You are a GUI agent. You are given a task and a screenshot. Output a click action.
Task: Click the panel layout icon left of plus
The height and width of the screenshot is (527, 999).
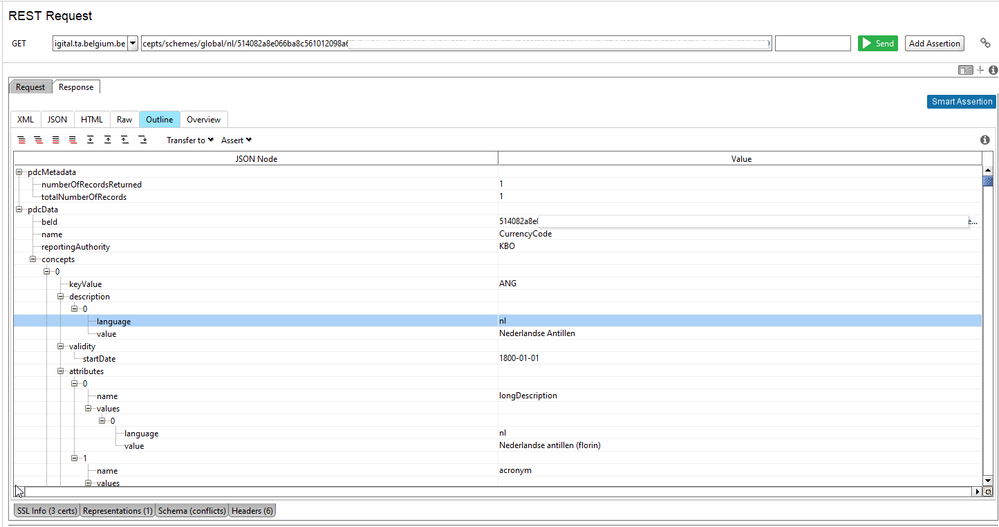pyautogui.click(x=966, y=70)
